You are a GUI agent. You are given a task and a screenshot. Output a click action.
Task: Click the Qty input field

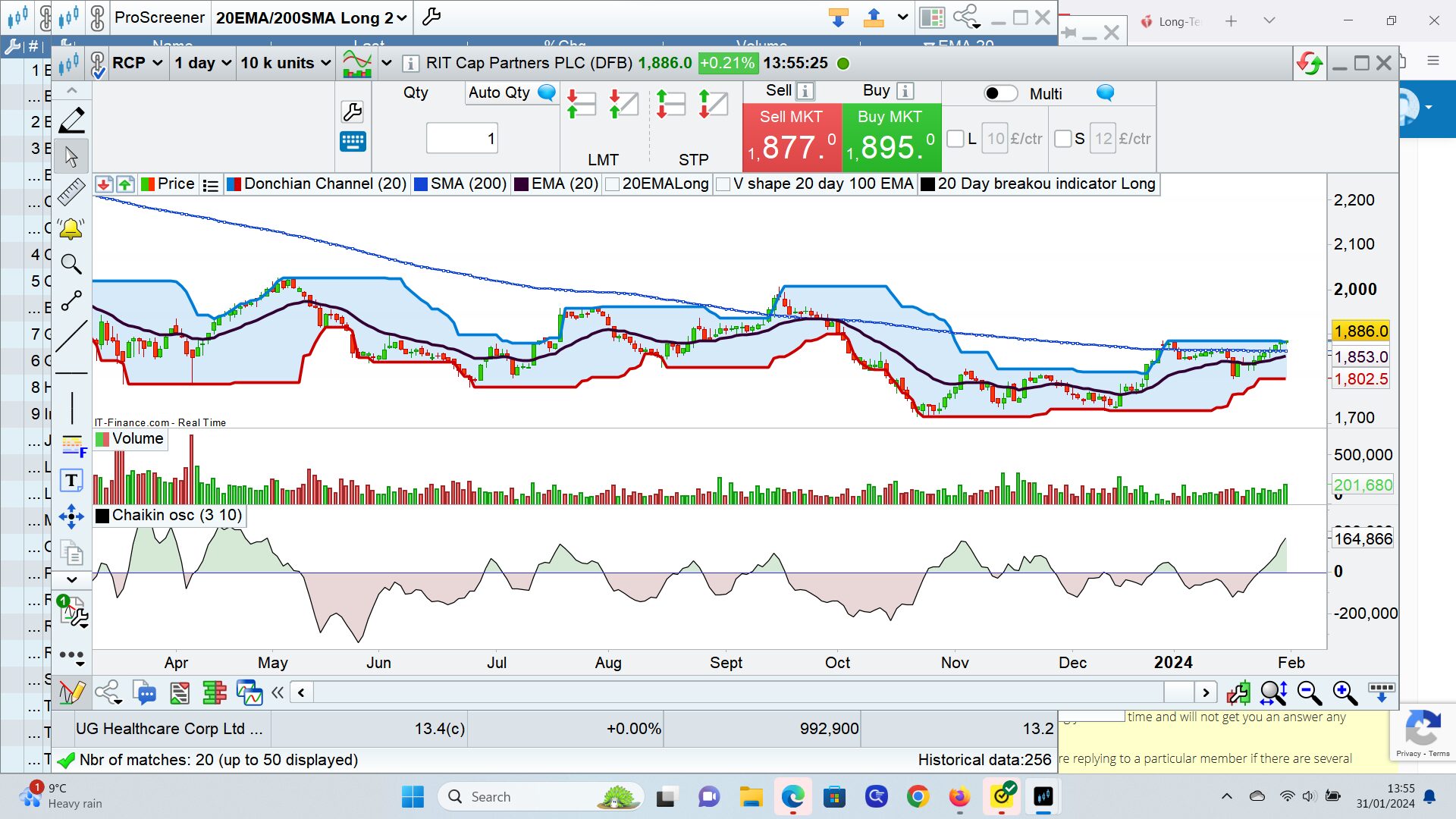[461, 138]
